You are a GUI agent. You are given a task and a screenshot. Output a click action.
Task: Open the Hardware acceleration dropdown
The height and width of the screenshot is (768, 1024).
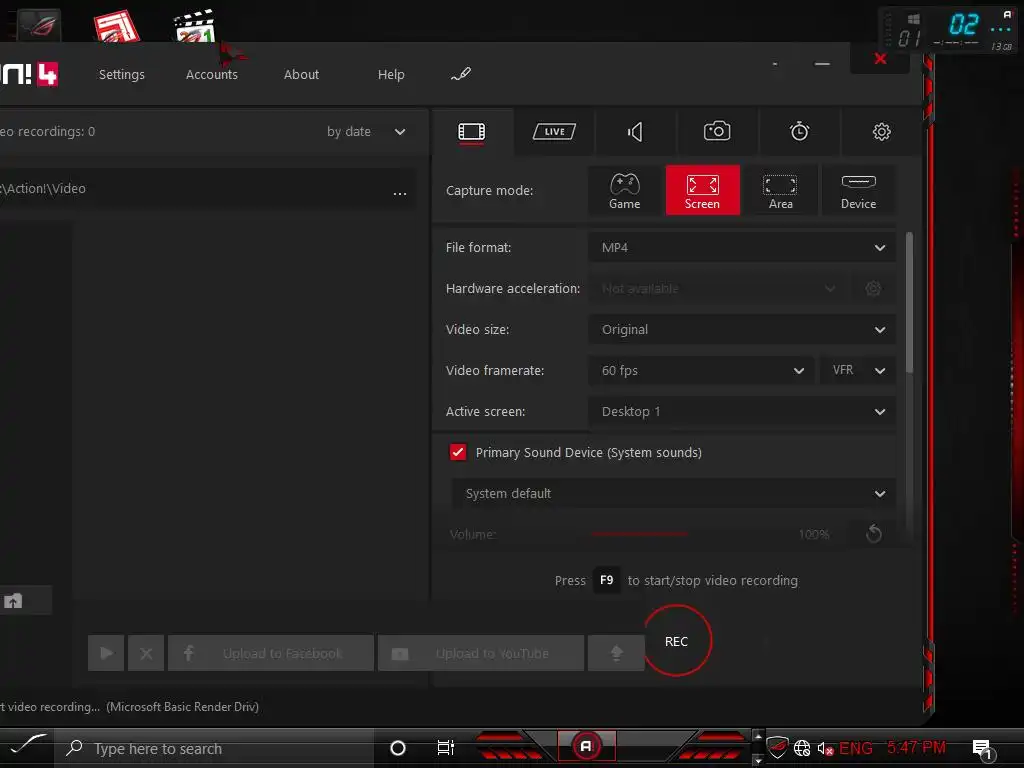coord(717,289)
